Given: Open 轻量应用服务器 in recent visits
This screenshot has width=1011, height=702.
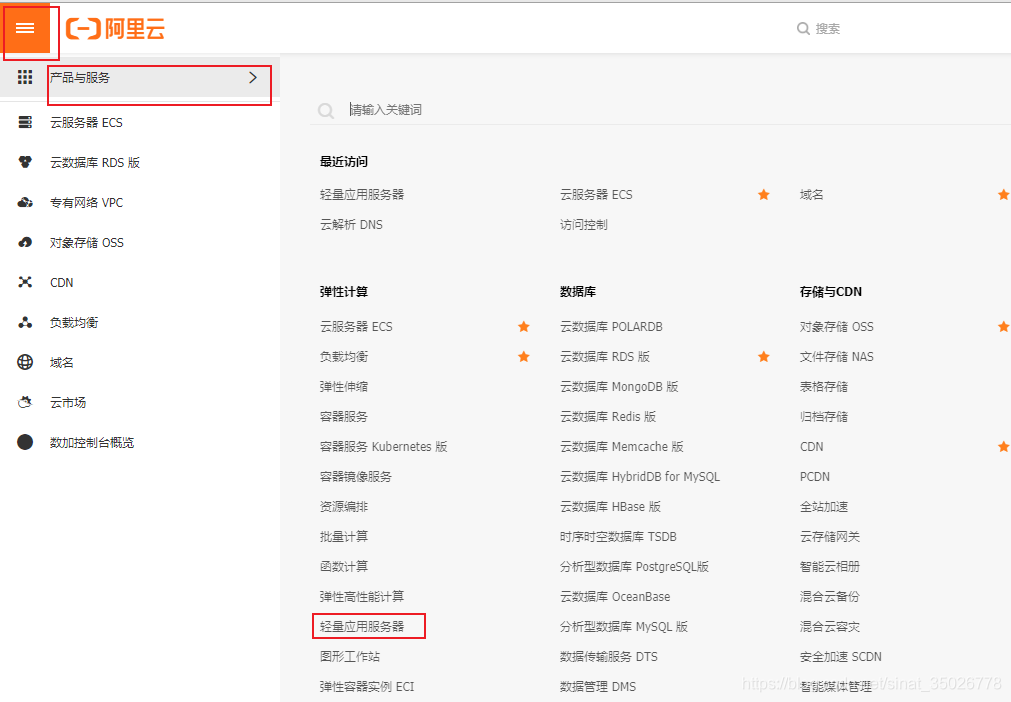Looking at the screenshot, I should click(362, 195).
